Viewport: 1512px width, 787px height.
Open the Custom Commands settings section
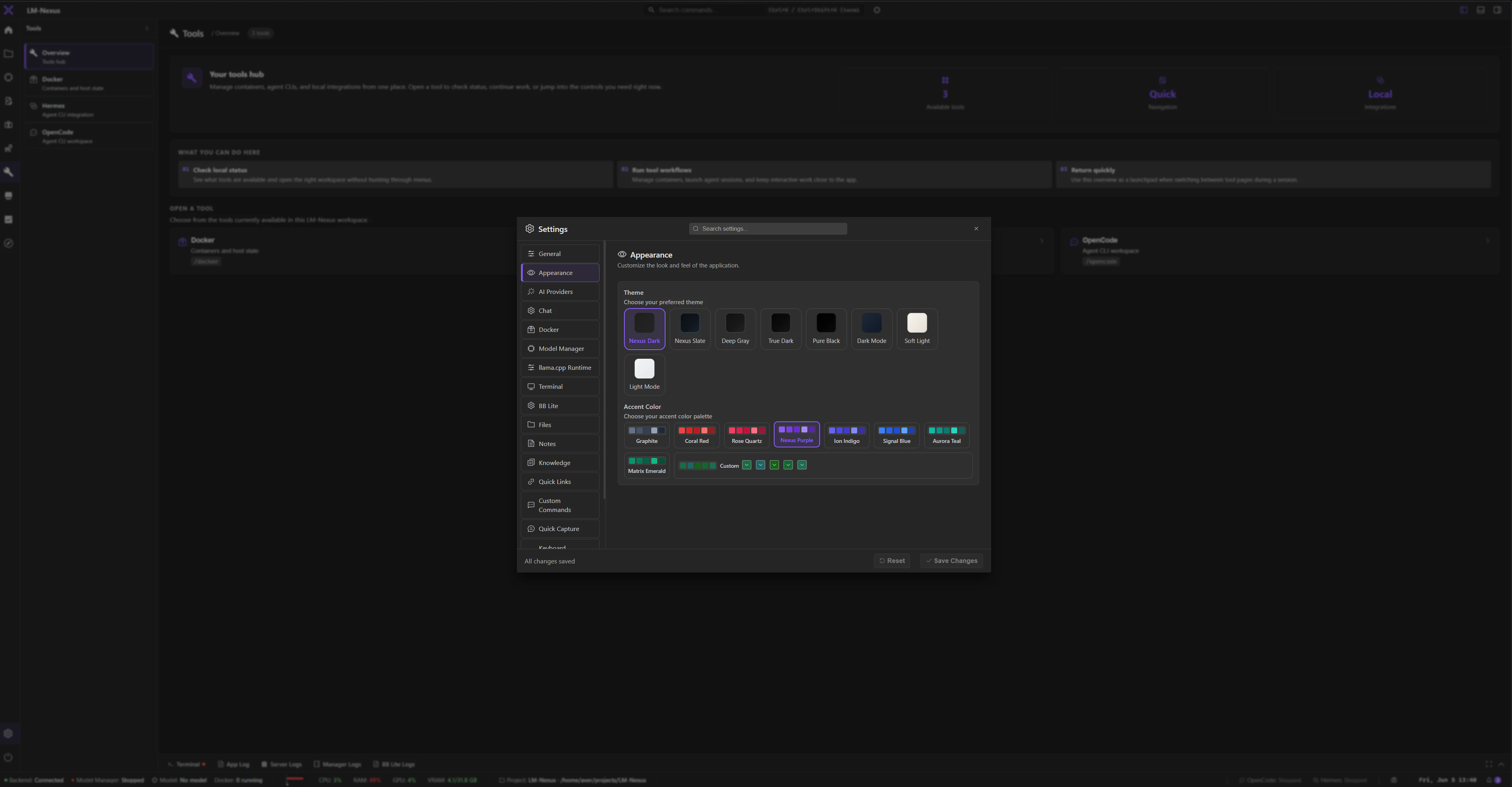[560, 505]
